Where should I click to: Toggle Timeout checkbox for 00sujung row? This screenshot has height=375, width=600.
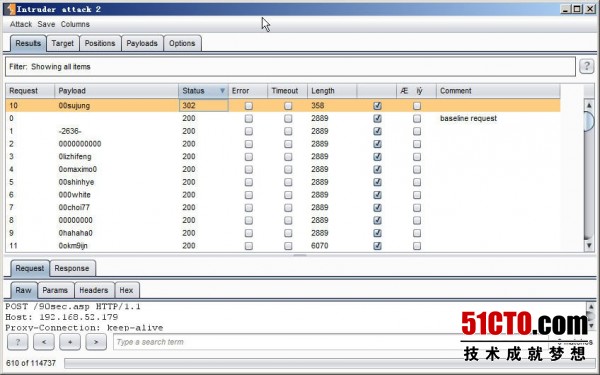click(x=288, y=106)
